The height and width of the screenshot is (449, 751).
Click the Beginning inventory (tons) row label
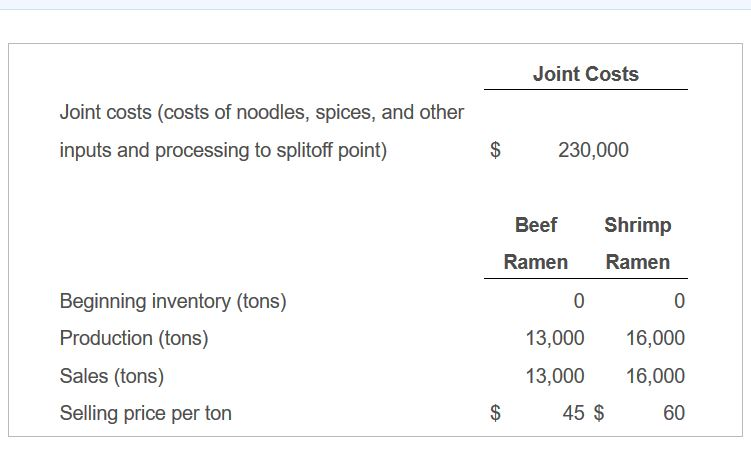pos(173,301)
